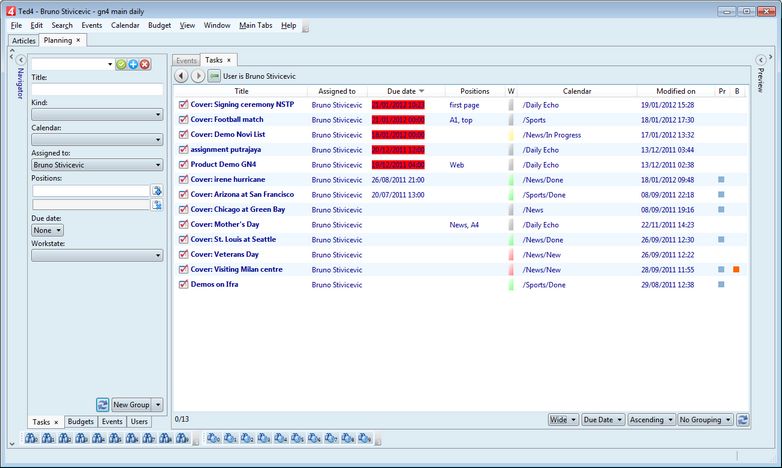
Task: Click the blue plus add filter icon
Action: (x=133, y=64)
